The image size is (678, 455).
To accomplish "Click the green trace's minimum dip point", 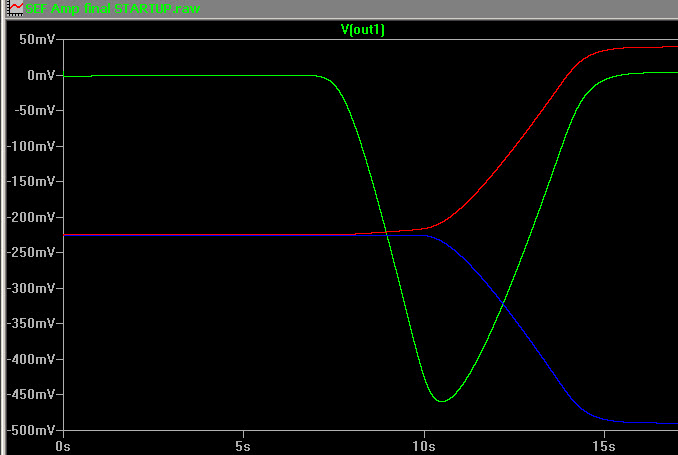I will coord(441,401).
